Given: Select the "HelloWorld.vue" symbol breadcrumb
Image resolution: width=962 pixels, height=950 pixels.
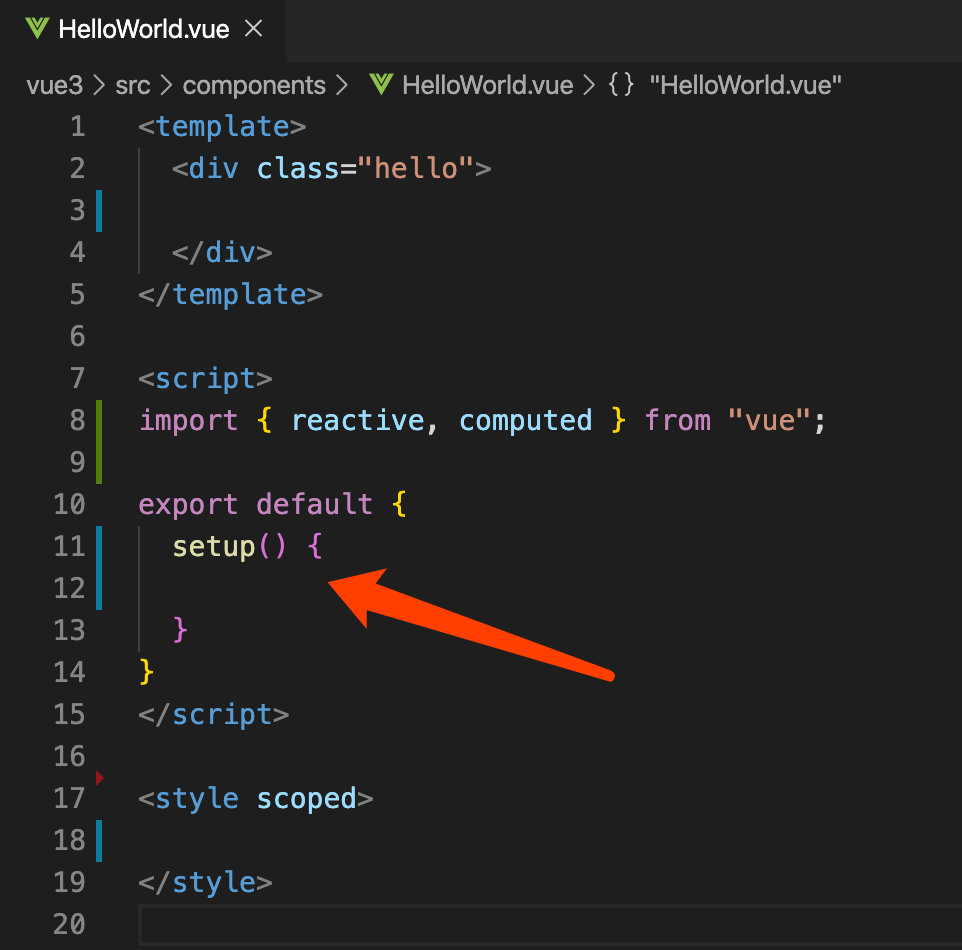Looking at the screenshot, I should [745, 85].
